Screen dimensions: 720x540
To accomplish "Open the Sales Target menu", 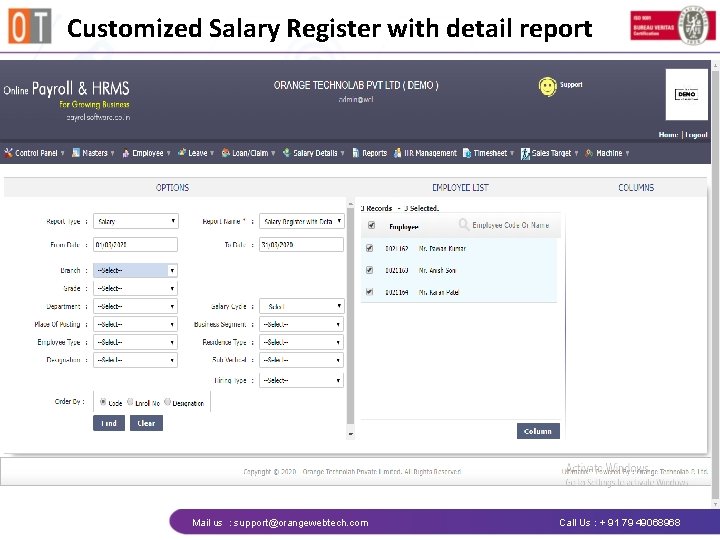I will (x=550, y=153).
